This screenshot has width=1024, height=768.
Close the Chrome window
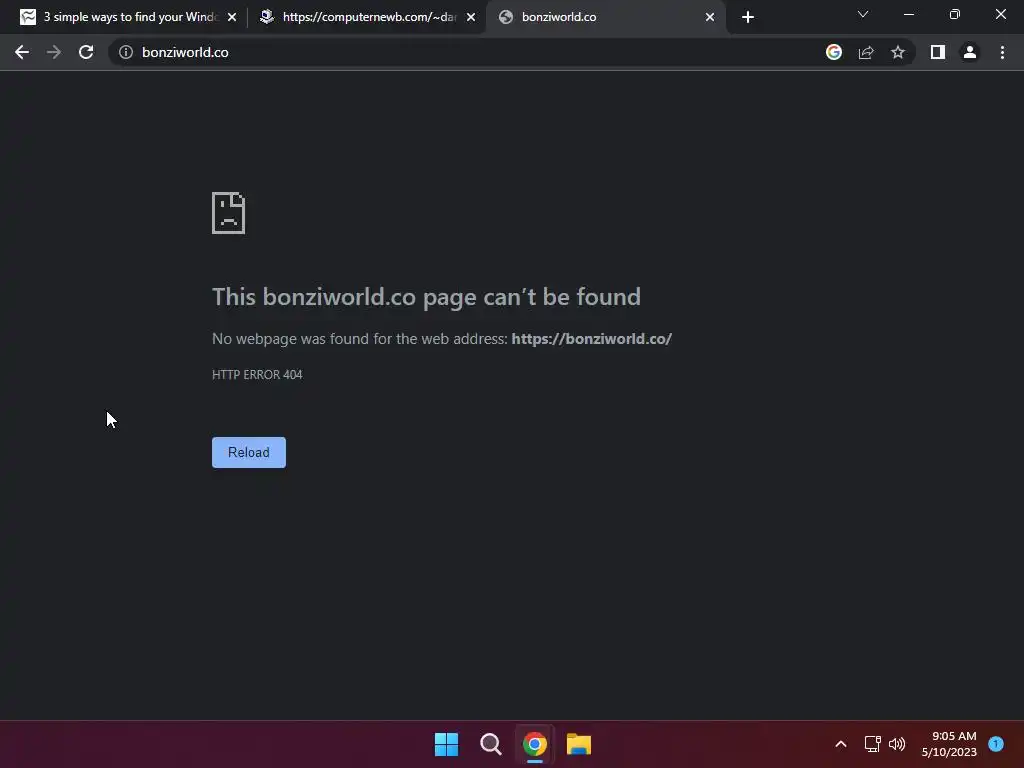(x=1000, y=14)
